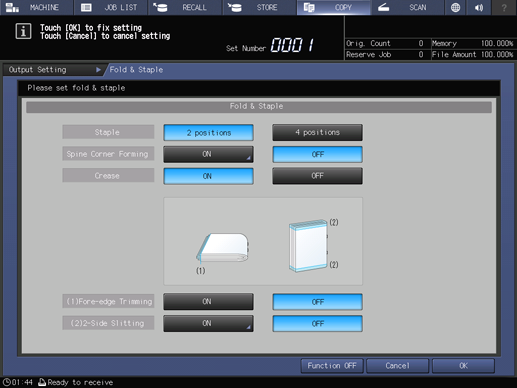Open the RECALL tab
This screenshot has width=517, height=388.
pos(185,7)
